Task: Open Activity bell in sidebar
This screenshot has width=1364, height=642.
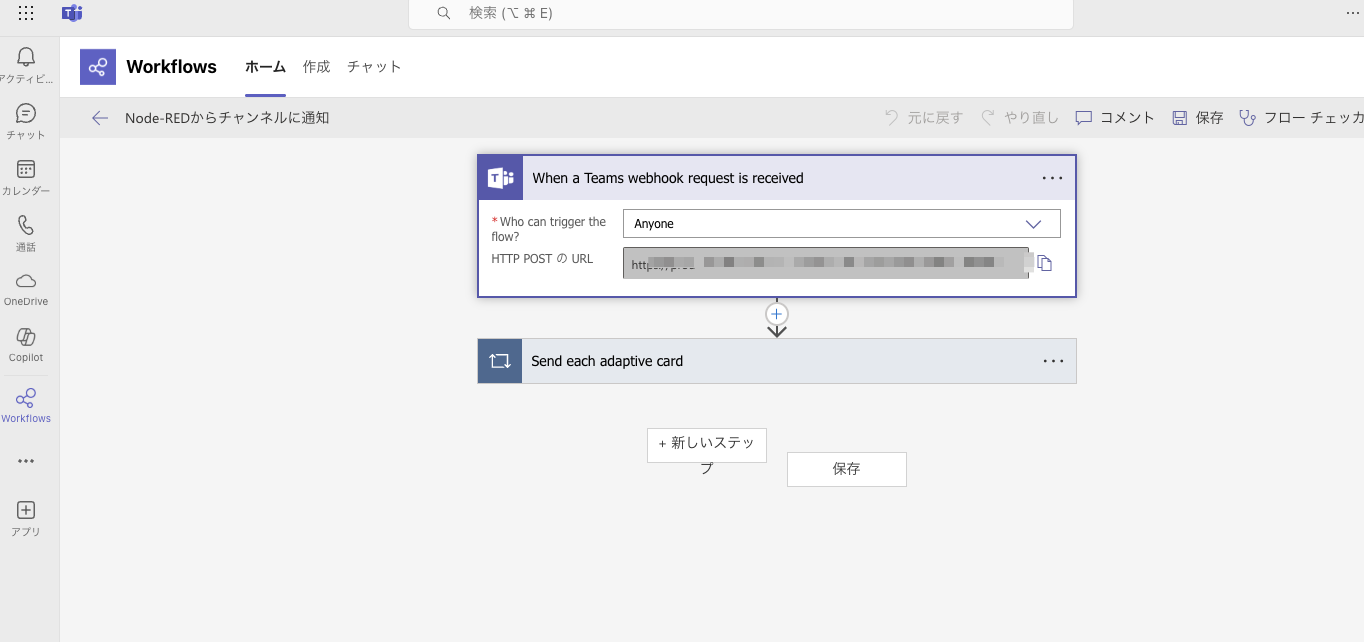Action: pos(26,65)
